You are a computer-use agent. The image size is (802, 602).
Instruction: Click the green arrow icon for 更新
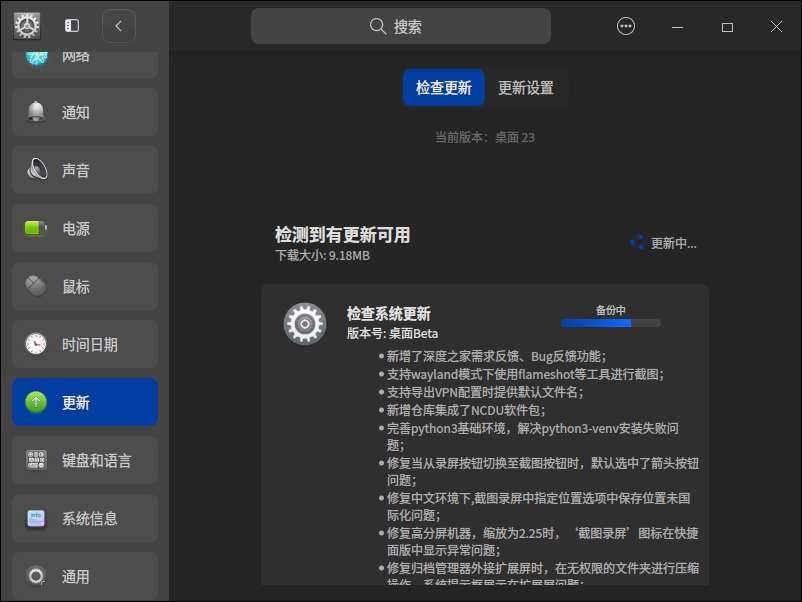(36, 402)
